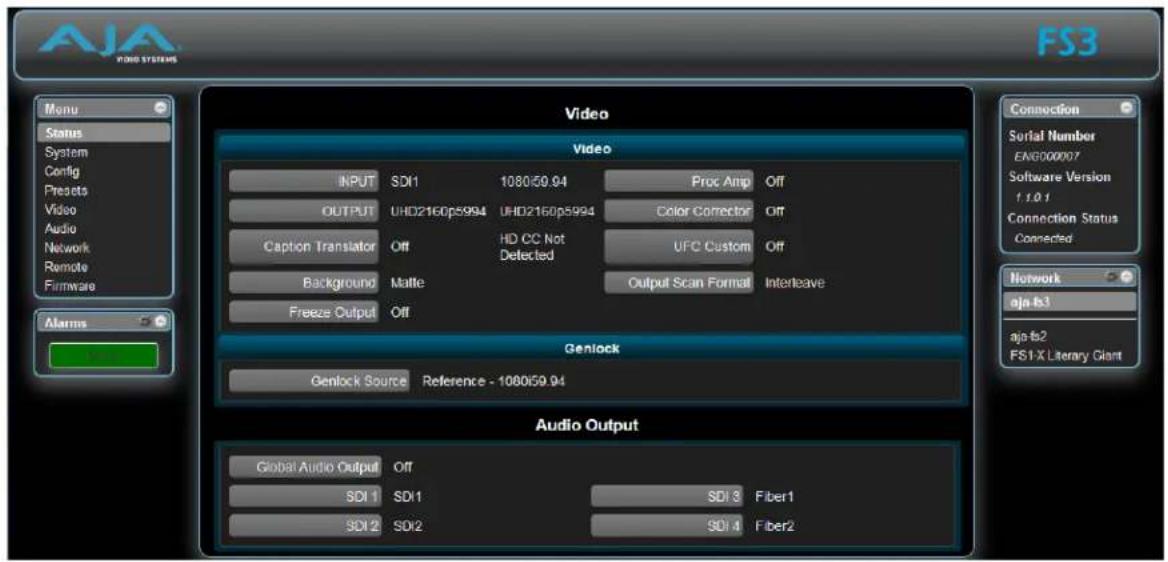The height and width of the screenshot is (562, 1168).
Task: Click the 'Matte' background value
Action: click(407, 282)
